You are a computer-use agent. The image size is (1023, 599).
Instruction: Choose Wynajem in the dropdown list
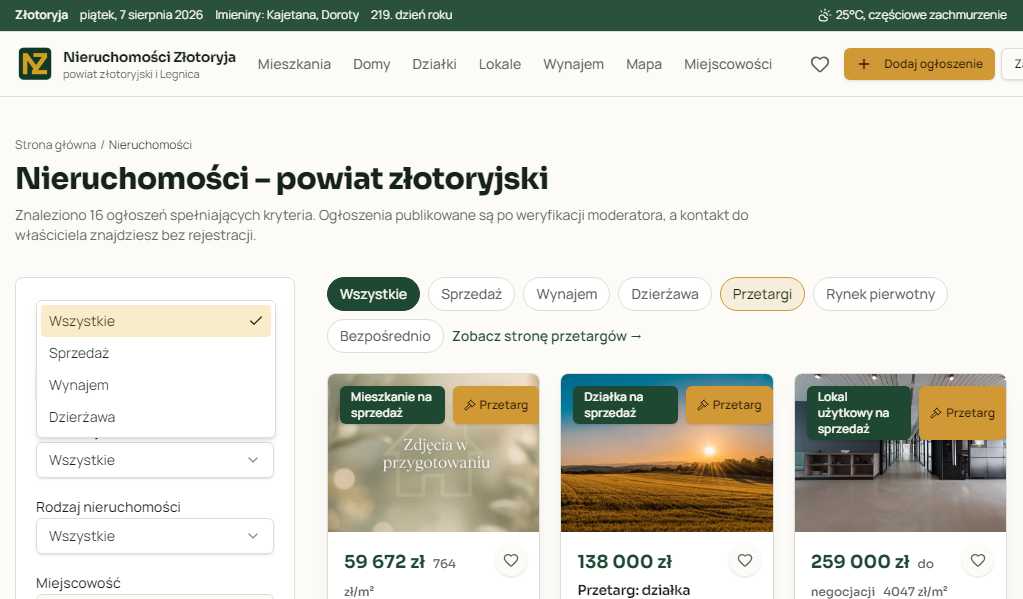[156, 385]
